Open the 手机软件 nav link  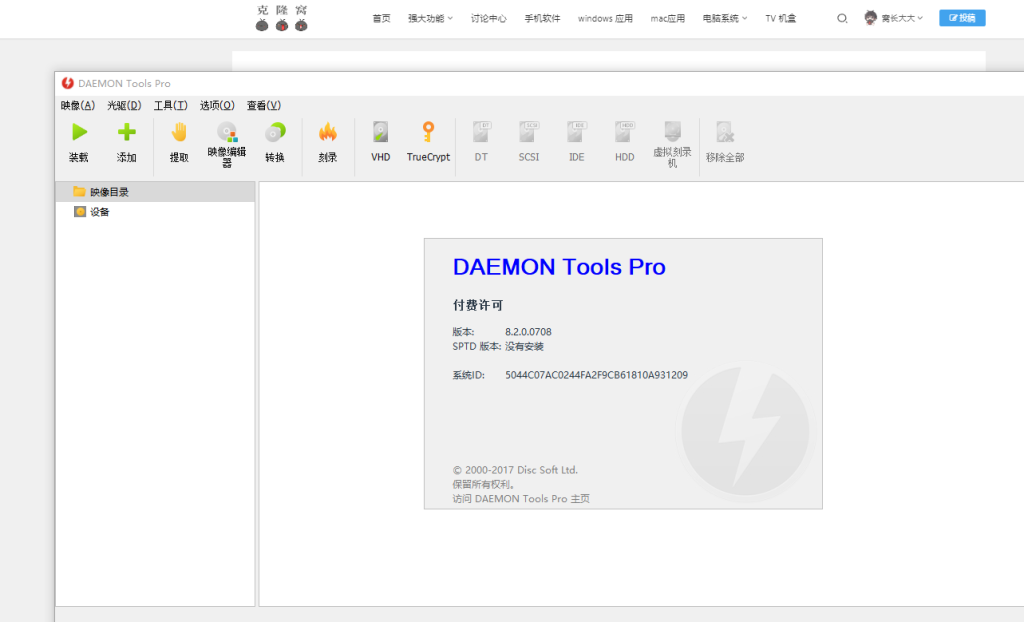[542, 18]
